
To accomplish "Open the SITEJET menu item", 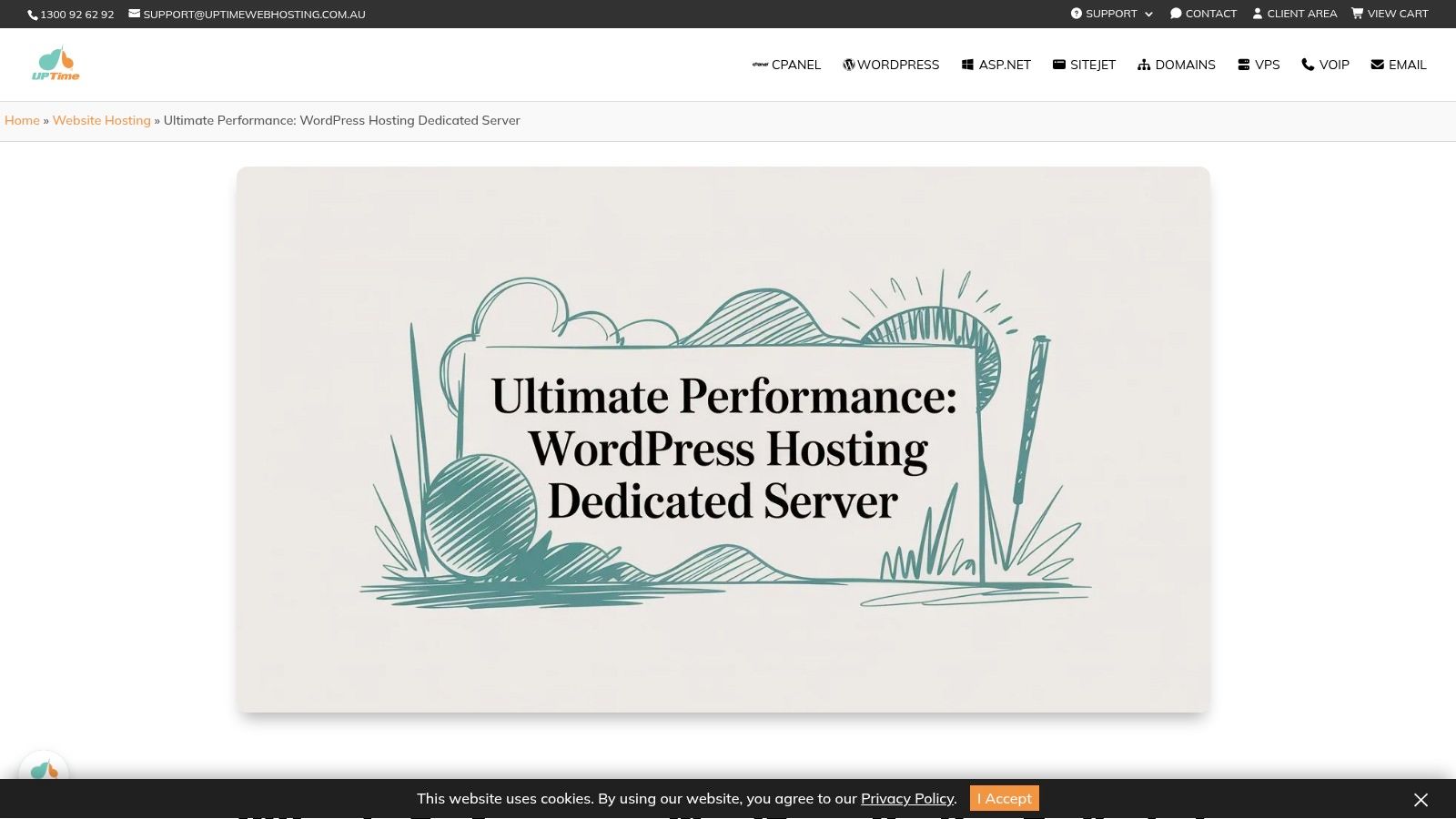I will click(x=1084, y=65).
